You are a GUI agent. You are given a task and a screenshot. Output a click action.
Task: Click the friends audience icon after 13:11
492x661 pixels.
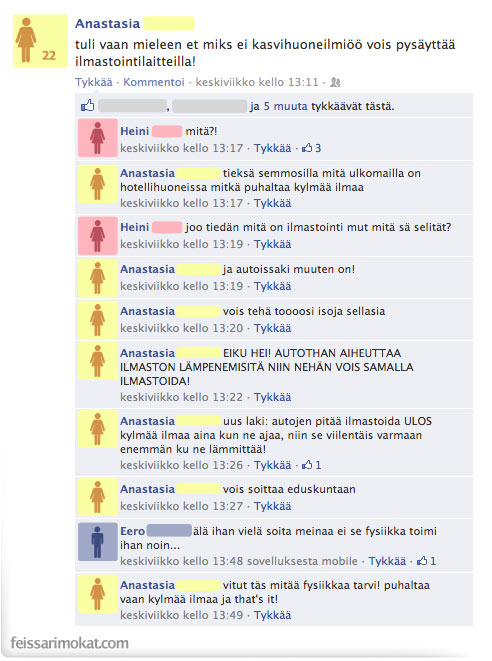click(x=335, y=82)
